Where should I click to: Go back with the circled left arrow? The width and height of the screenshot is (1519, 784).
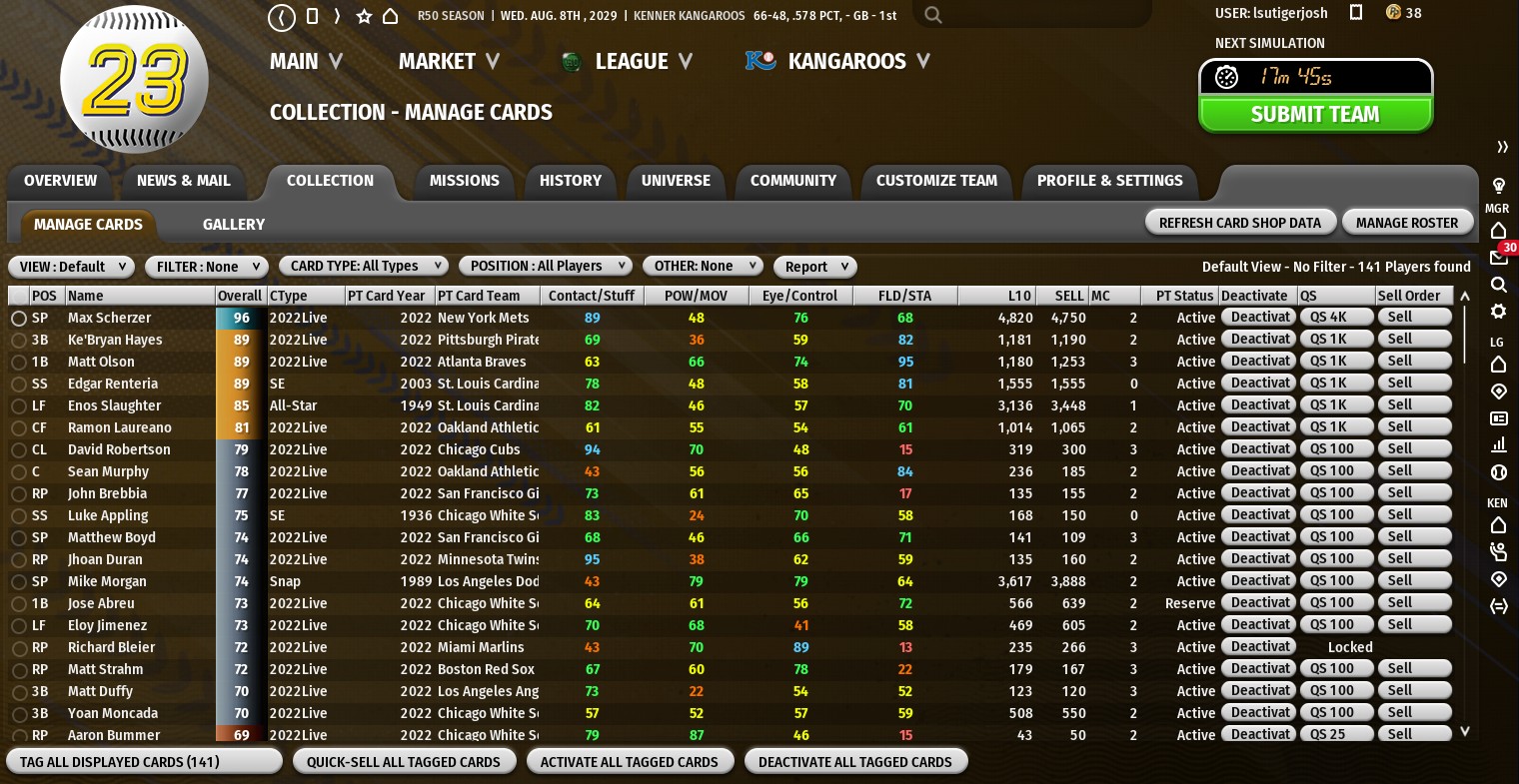[x=282, y=17]
